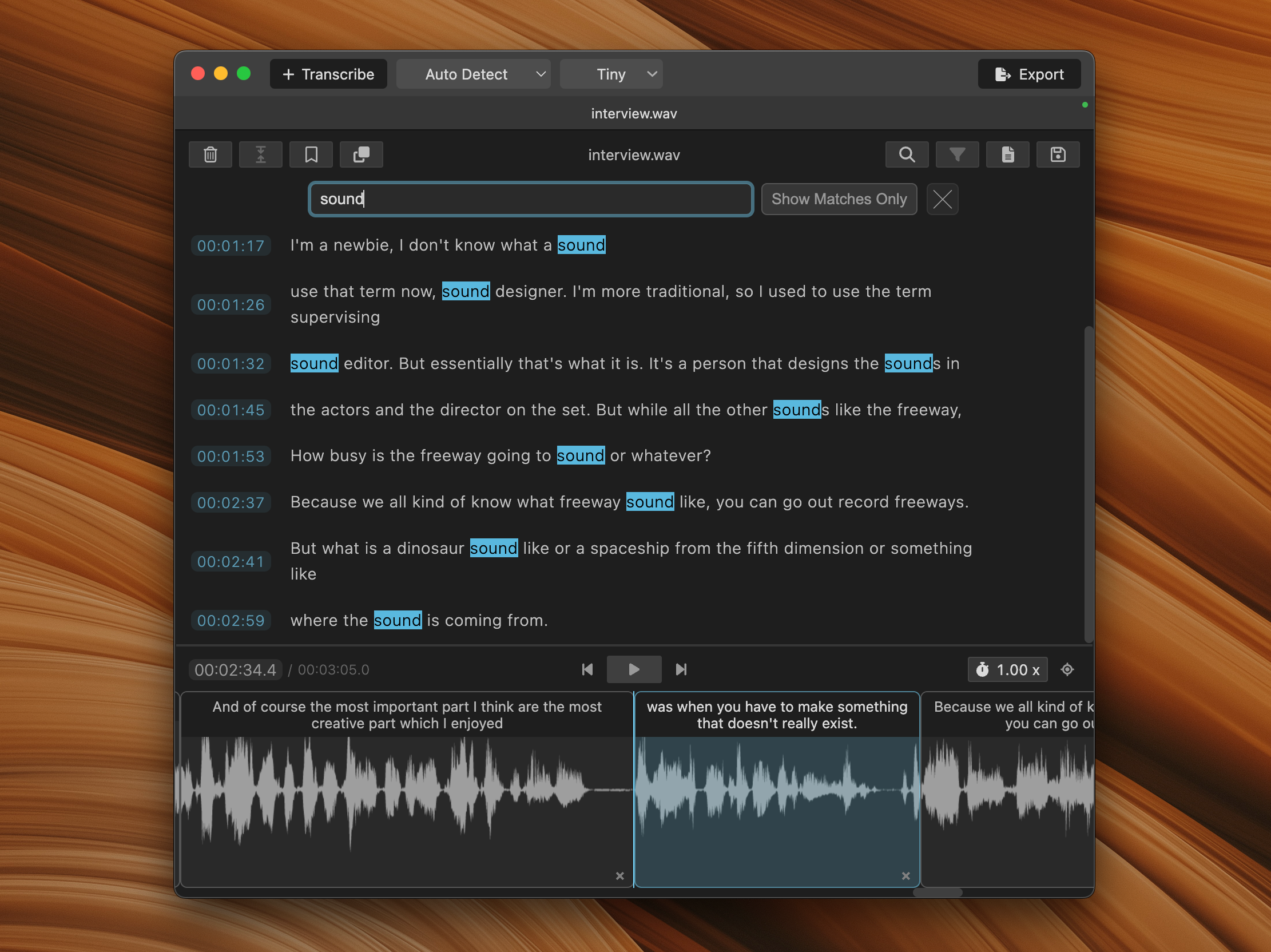Select the highlighted 'was when you have' waveform segment

(x=777, y=790)
